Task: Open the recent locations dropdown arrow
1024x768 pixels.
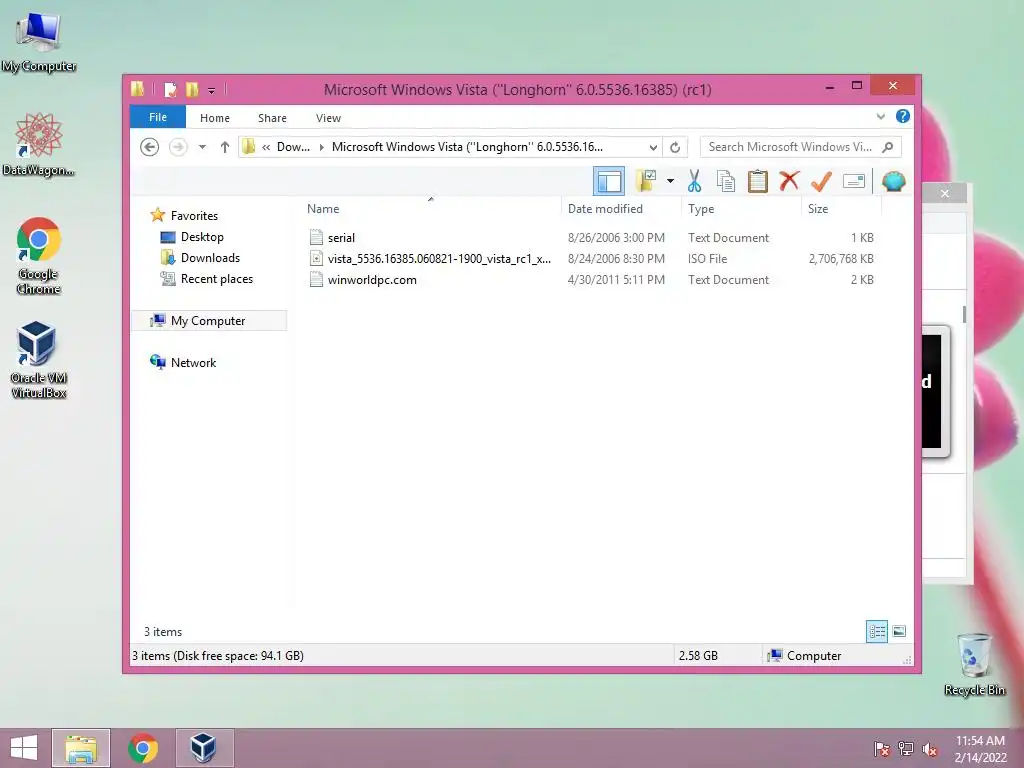Action: click(x=202, y=147)
